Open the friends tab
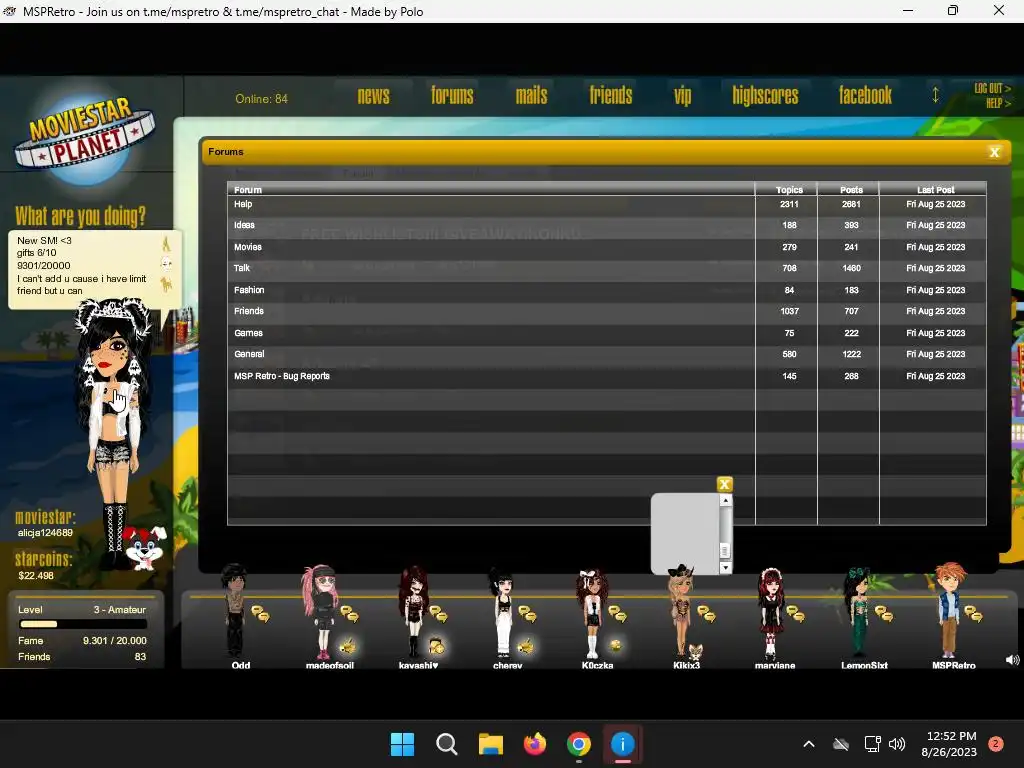 coord(611,96)
